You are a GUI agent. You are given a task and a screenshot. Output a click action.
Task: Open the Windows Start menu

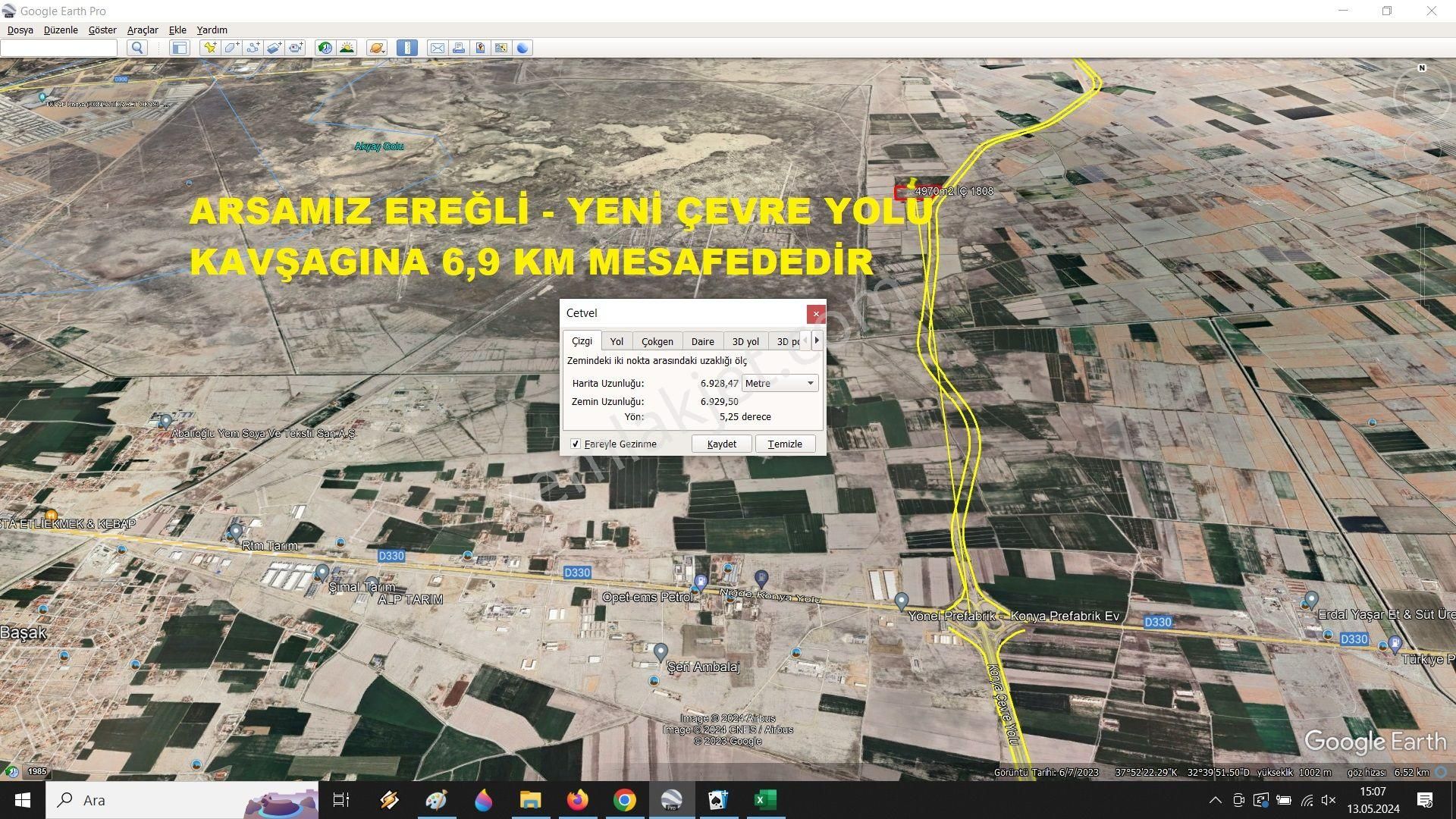tap(22, 800)
